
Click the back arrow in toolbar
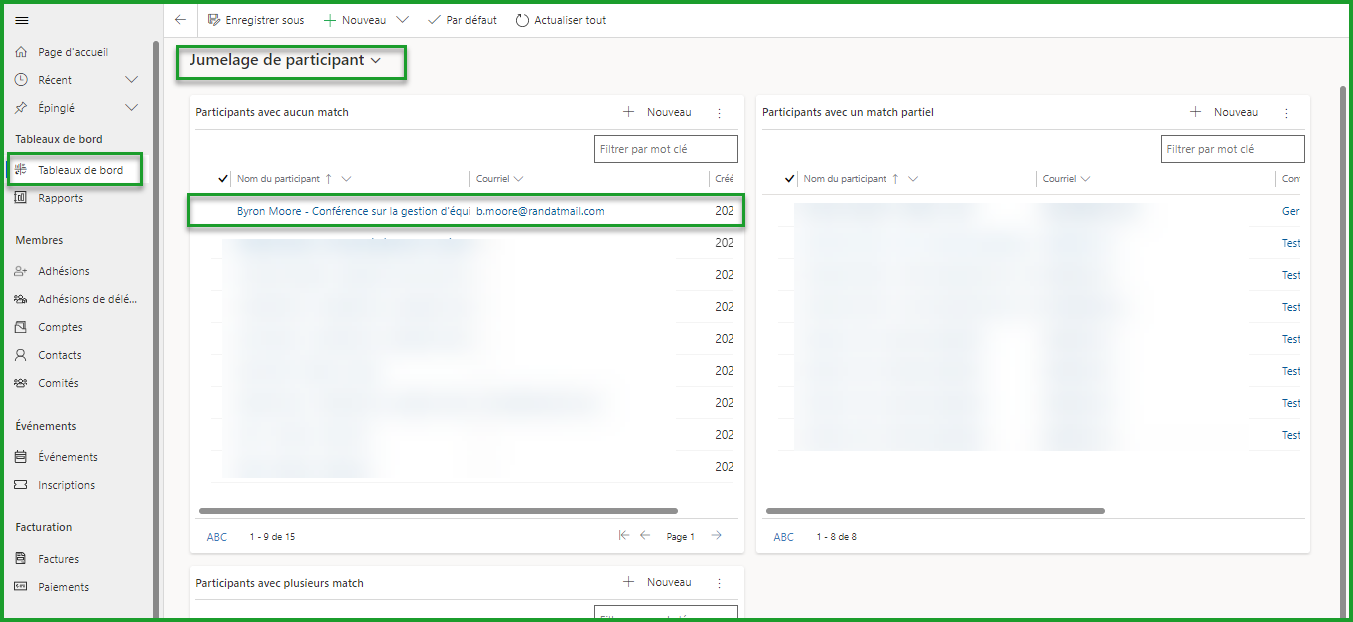[x=180, y=20]
